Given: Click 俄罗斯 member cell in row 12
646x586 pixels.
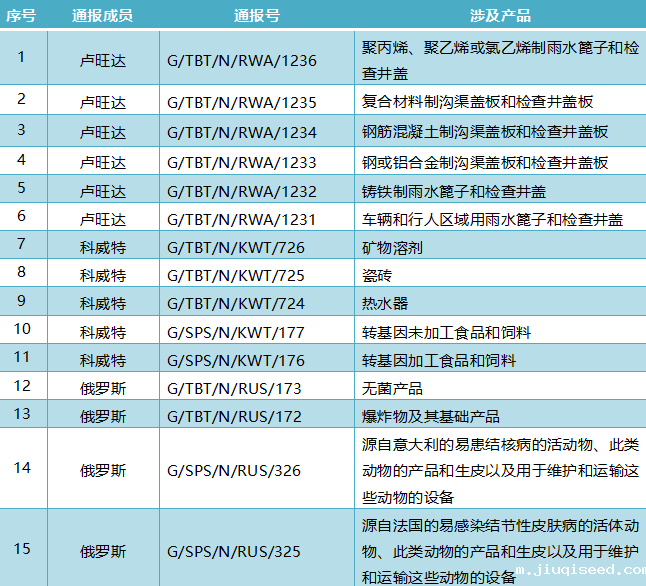Looking at the screenshot, I should (x=103, y=388).
